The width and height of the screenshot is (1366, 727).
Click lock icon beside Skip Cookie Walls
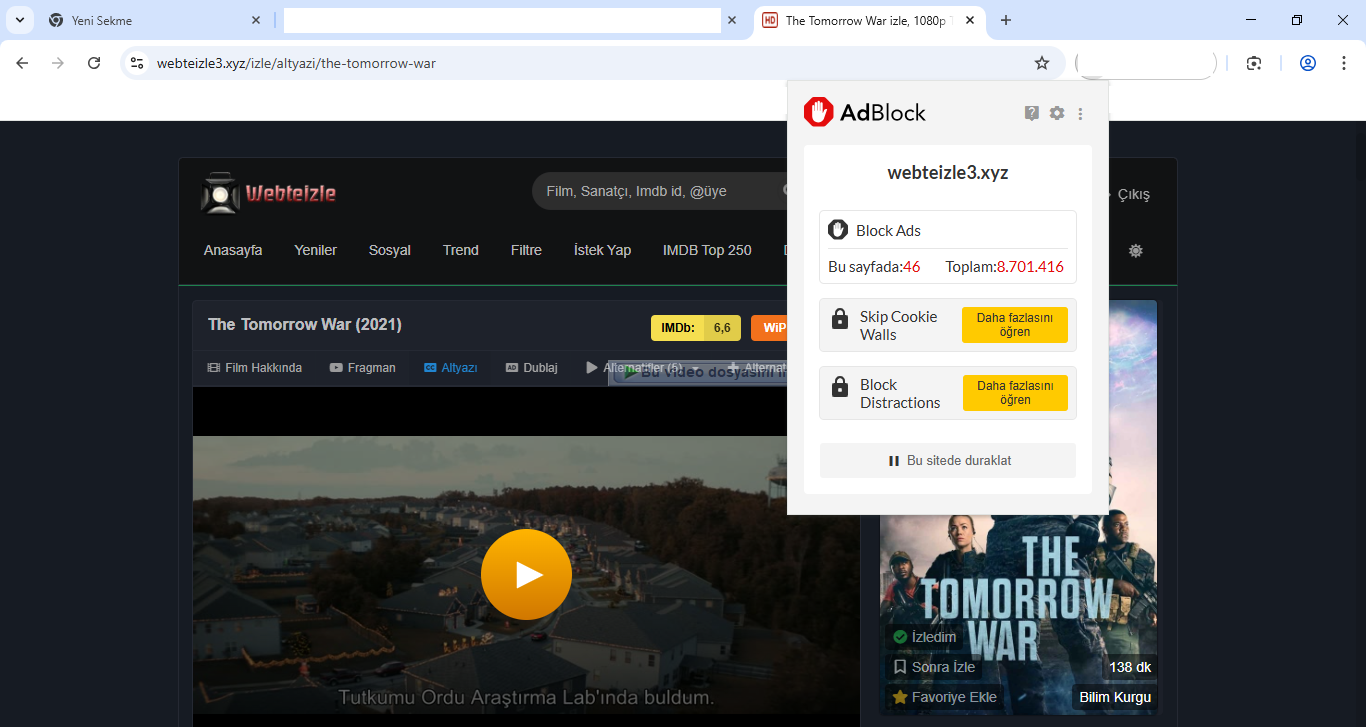point(840,320)
